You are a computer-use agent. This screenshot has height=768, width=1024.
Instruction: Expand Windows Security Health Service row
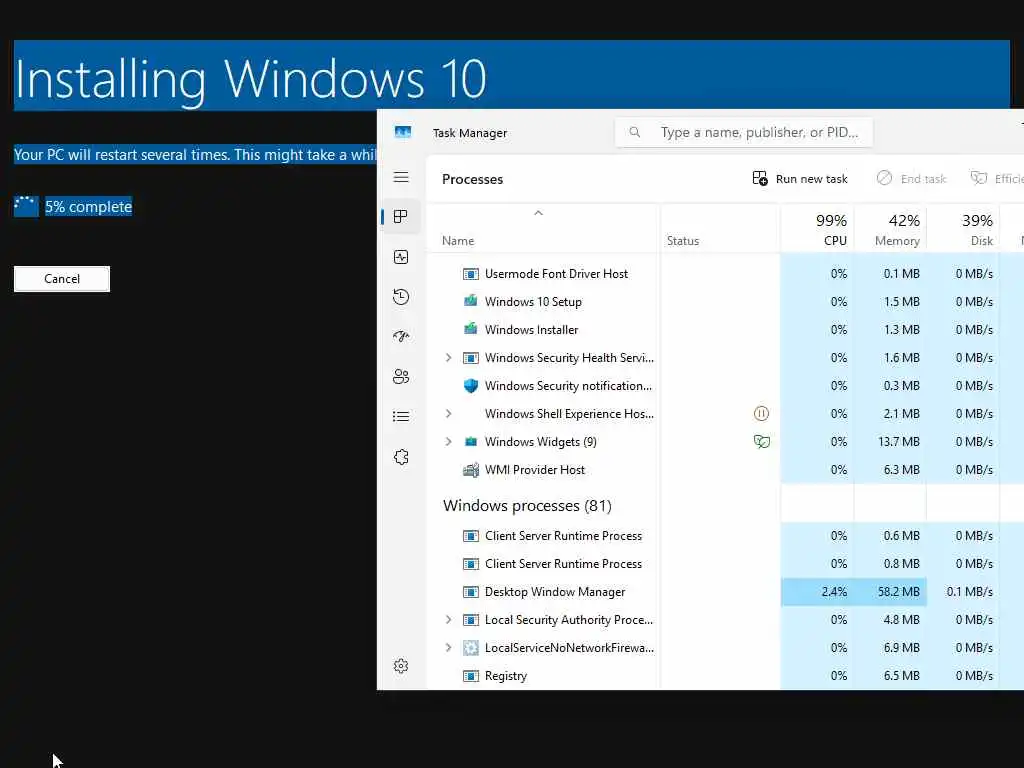[448, 357]
